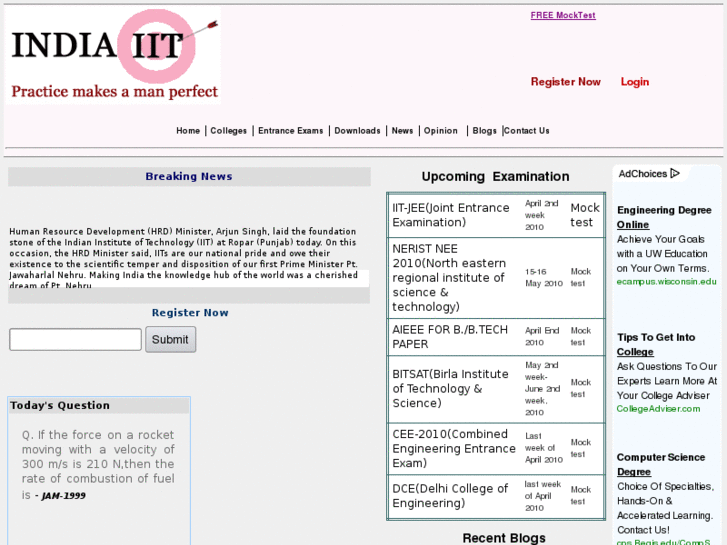
Task: Click the JAM-1999 question source label
Action: 64,496
